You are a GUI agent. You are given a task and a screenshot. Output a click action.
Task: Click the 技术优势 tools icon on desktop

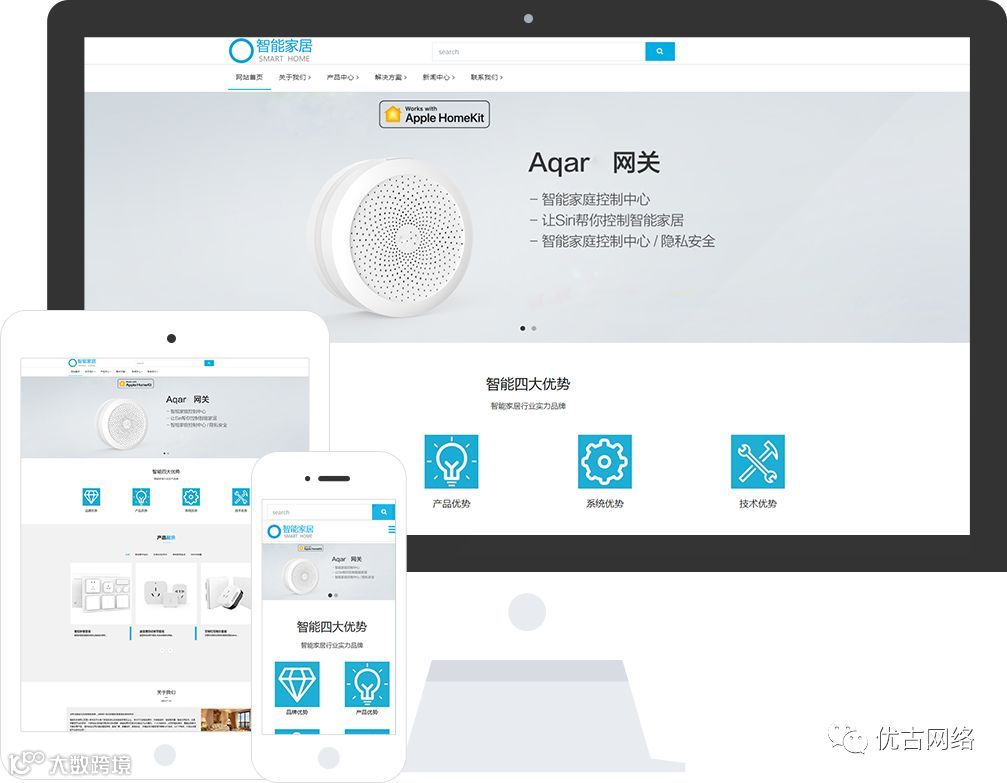pos(758,461)
